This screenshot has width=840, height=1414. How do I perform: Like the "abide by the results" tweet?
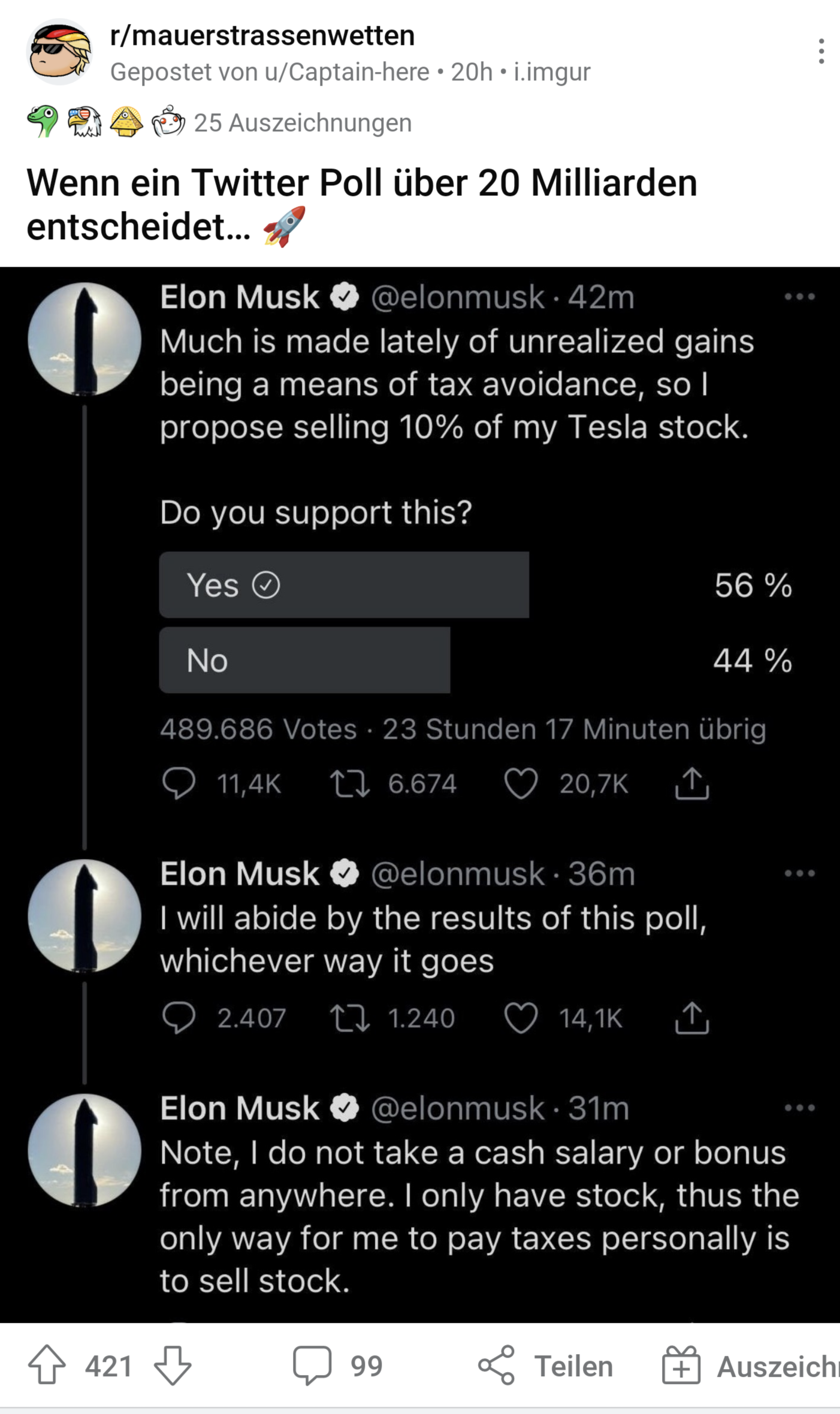click(521, 1018)
